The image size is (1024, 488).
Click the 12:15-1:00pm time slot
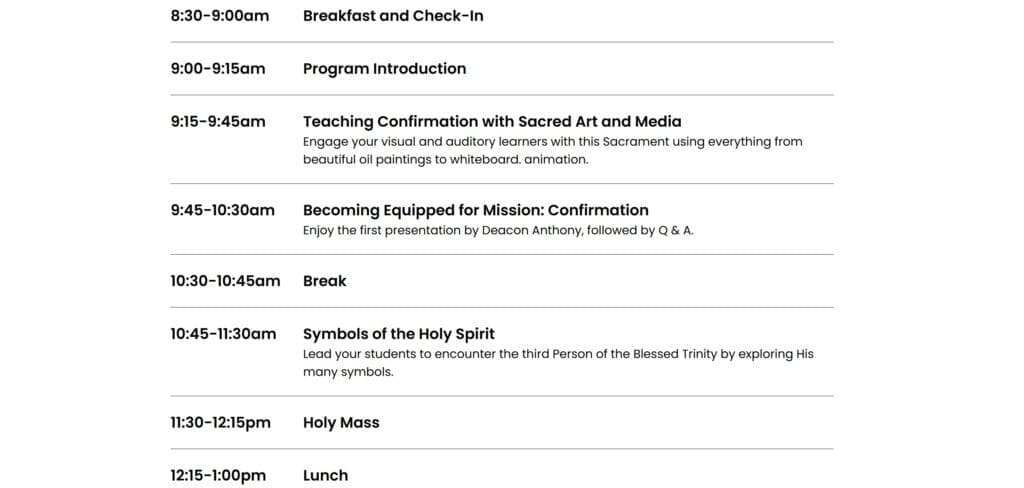click(218, 476)
